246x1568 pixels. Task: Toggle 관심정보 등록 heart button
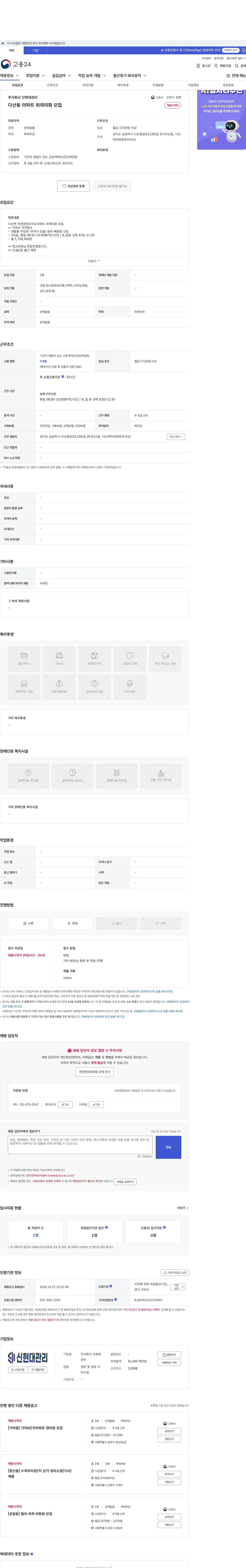tap(73, 186)
